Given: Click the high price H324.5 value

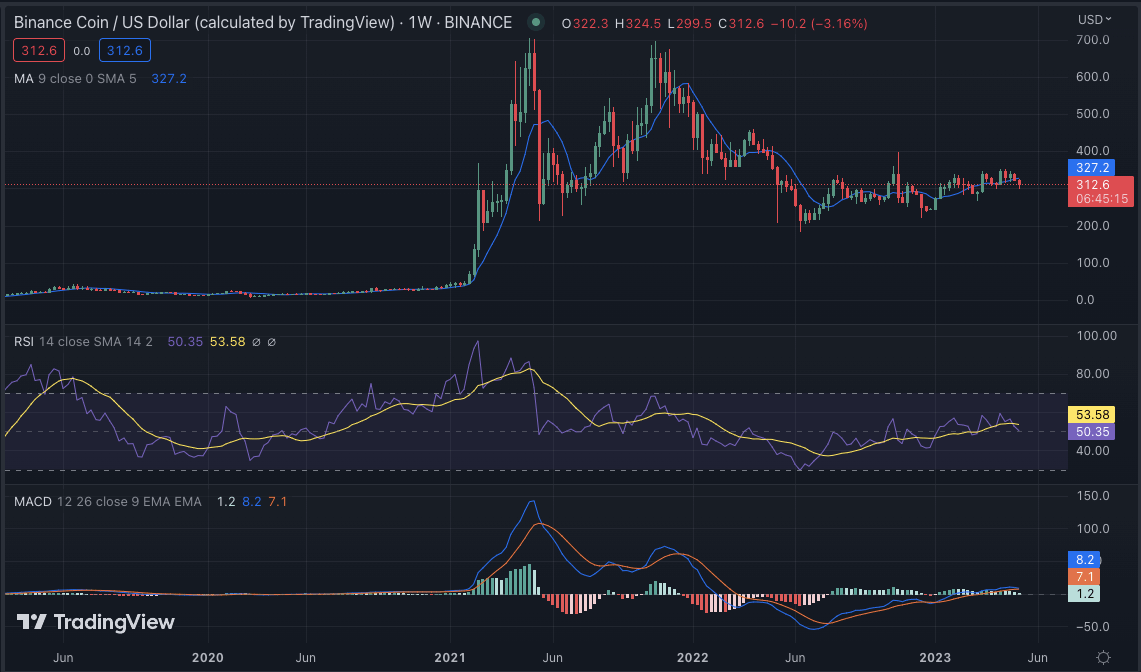Looking at the screenshot, I should 638,23.
